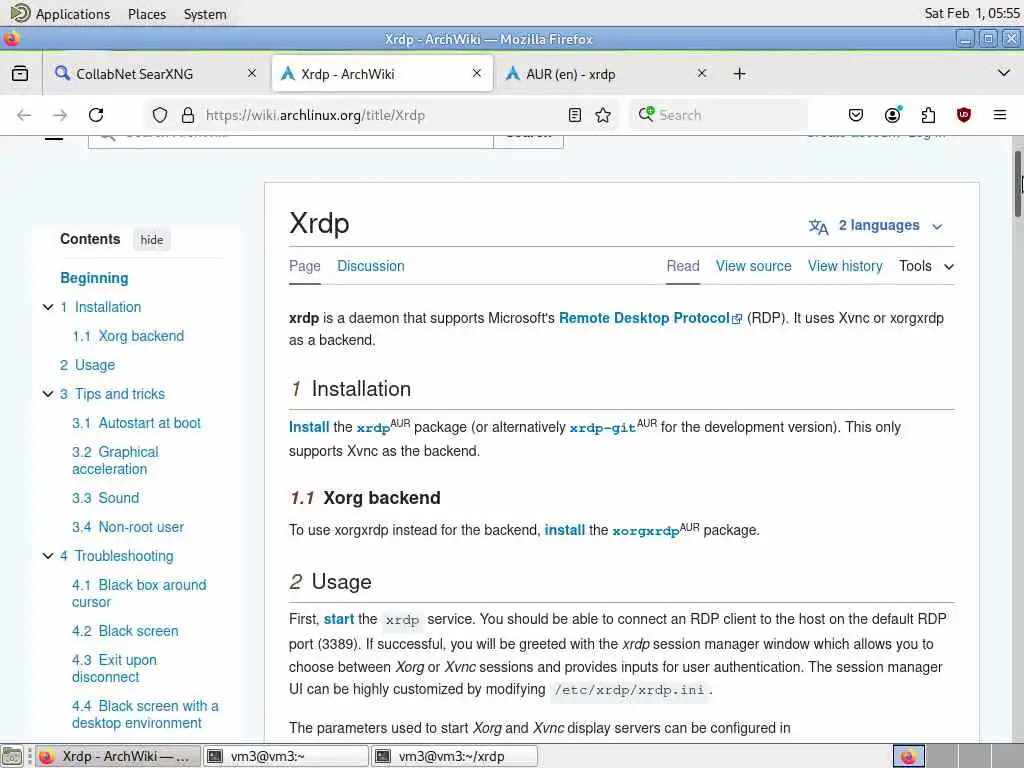Screen dimensions: 1024x768
Task: Open a new tab with plus button
Action: pos(739,74)
